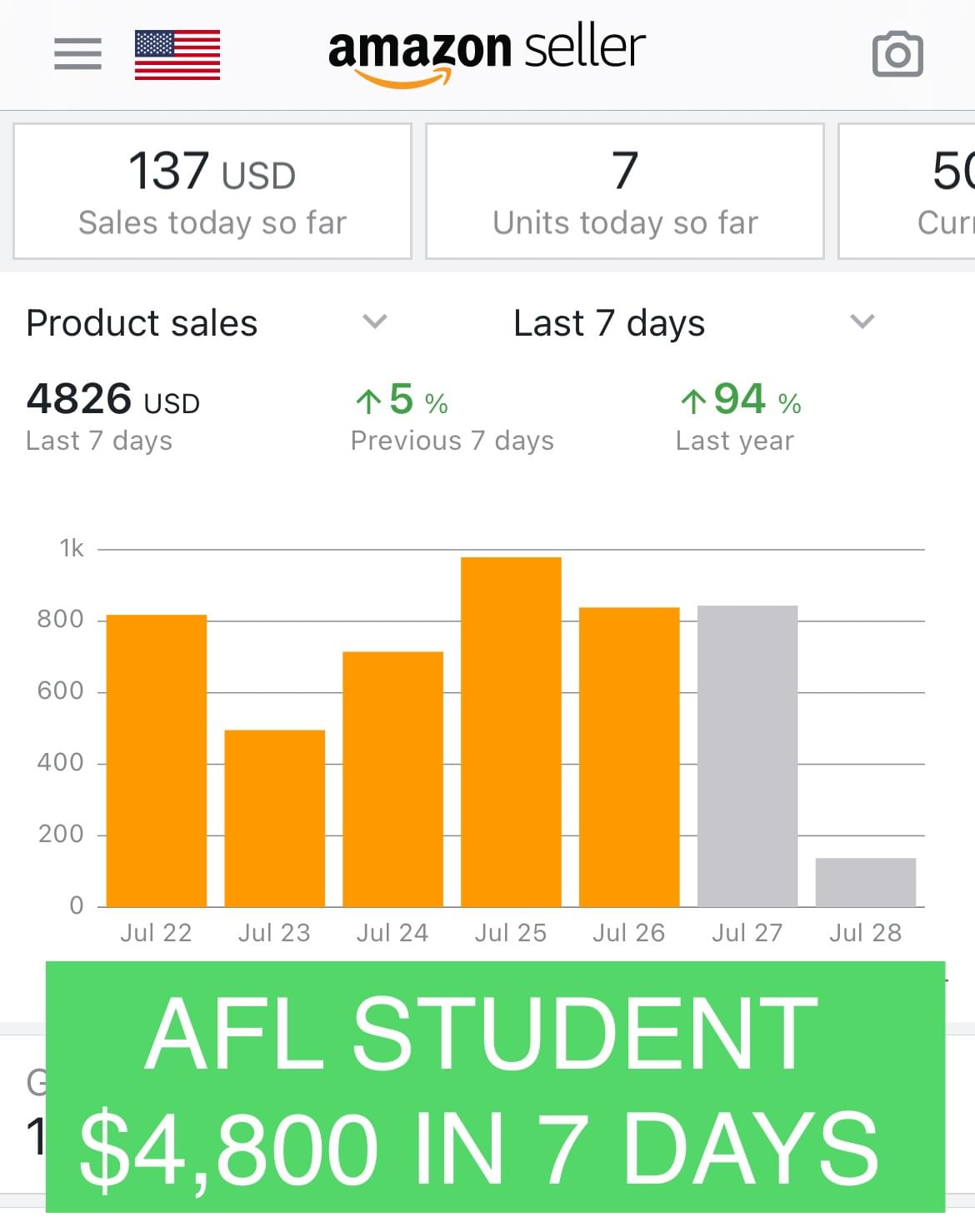975x1232 pixels.
Task: Select the tallest bar for Jul 25
Action: (511, 731)
